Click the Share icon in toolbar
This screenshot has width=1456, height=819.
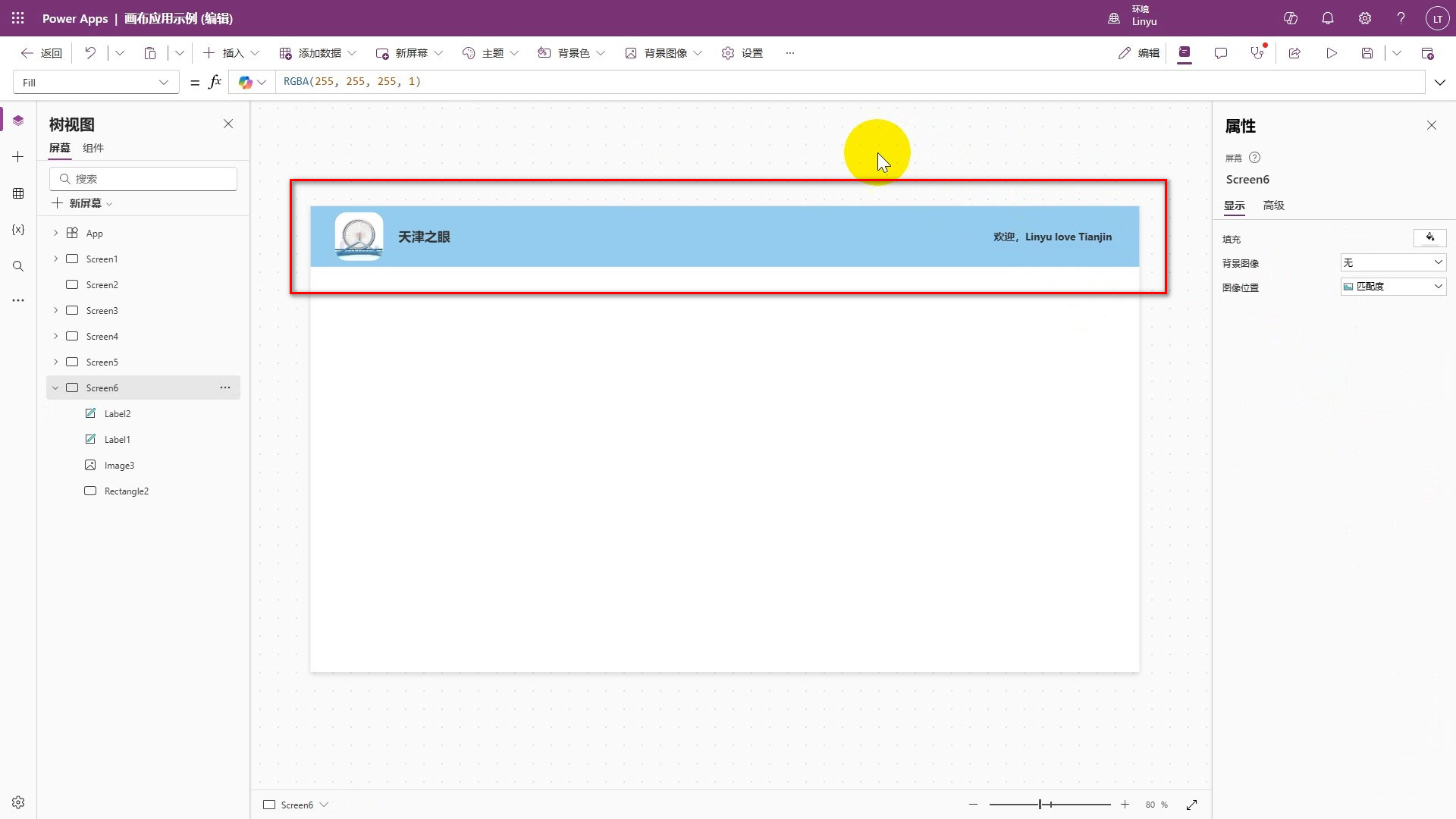[1294, 53]
